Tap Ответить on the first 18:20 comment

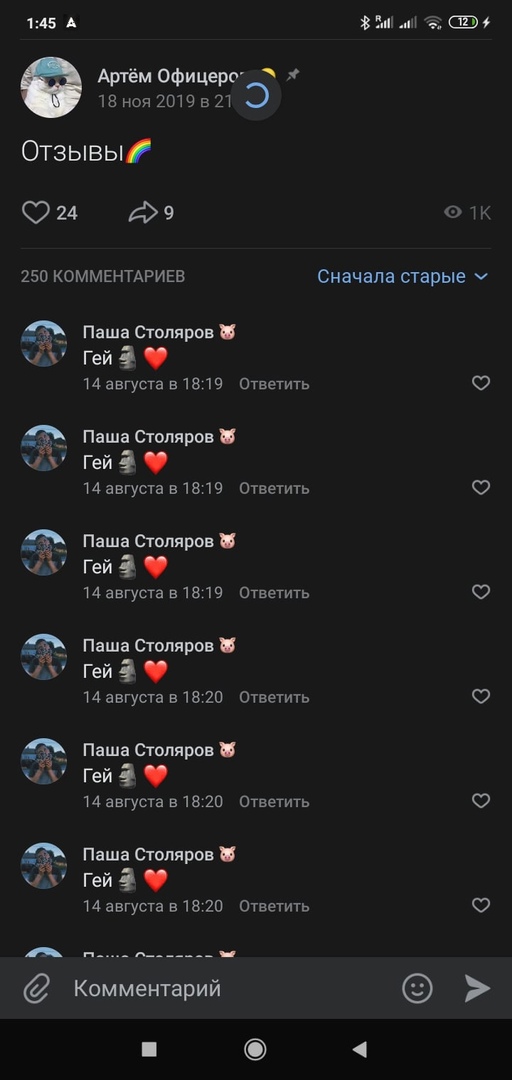point(274,697)
